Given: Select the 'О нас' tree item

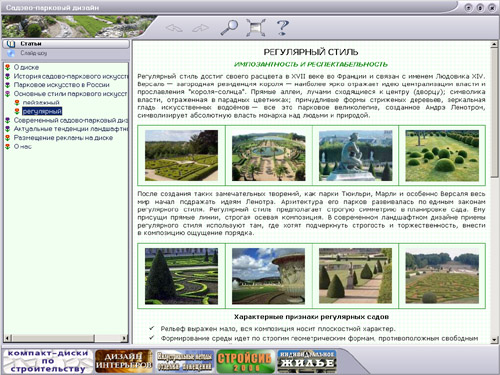Looking at the screenshot, I should [x=22, y=146].
